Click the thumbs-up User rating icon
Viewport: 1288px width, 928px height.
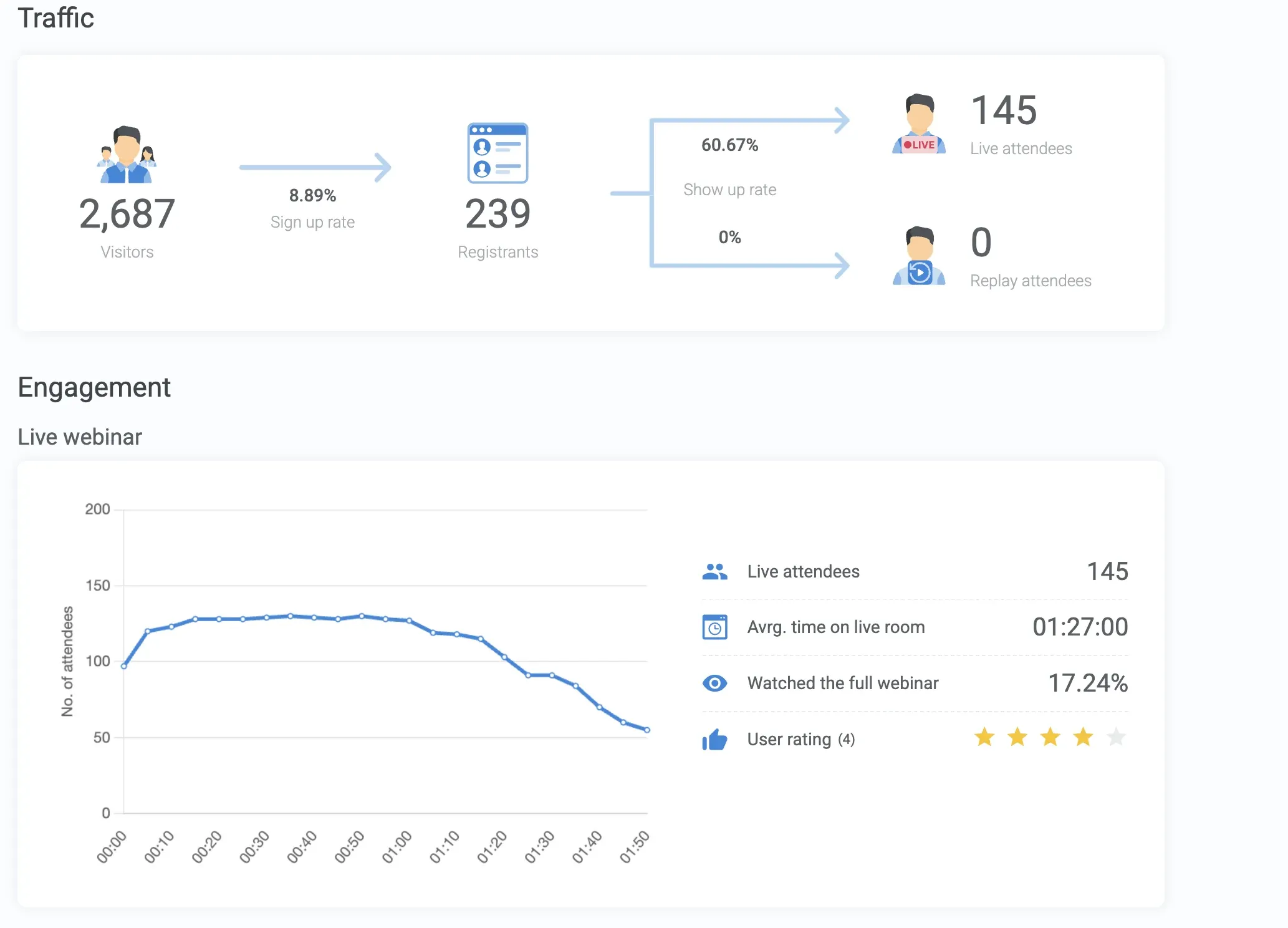coord(714,740)
